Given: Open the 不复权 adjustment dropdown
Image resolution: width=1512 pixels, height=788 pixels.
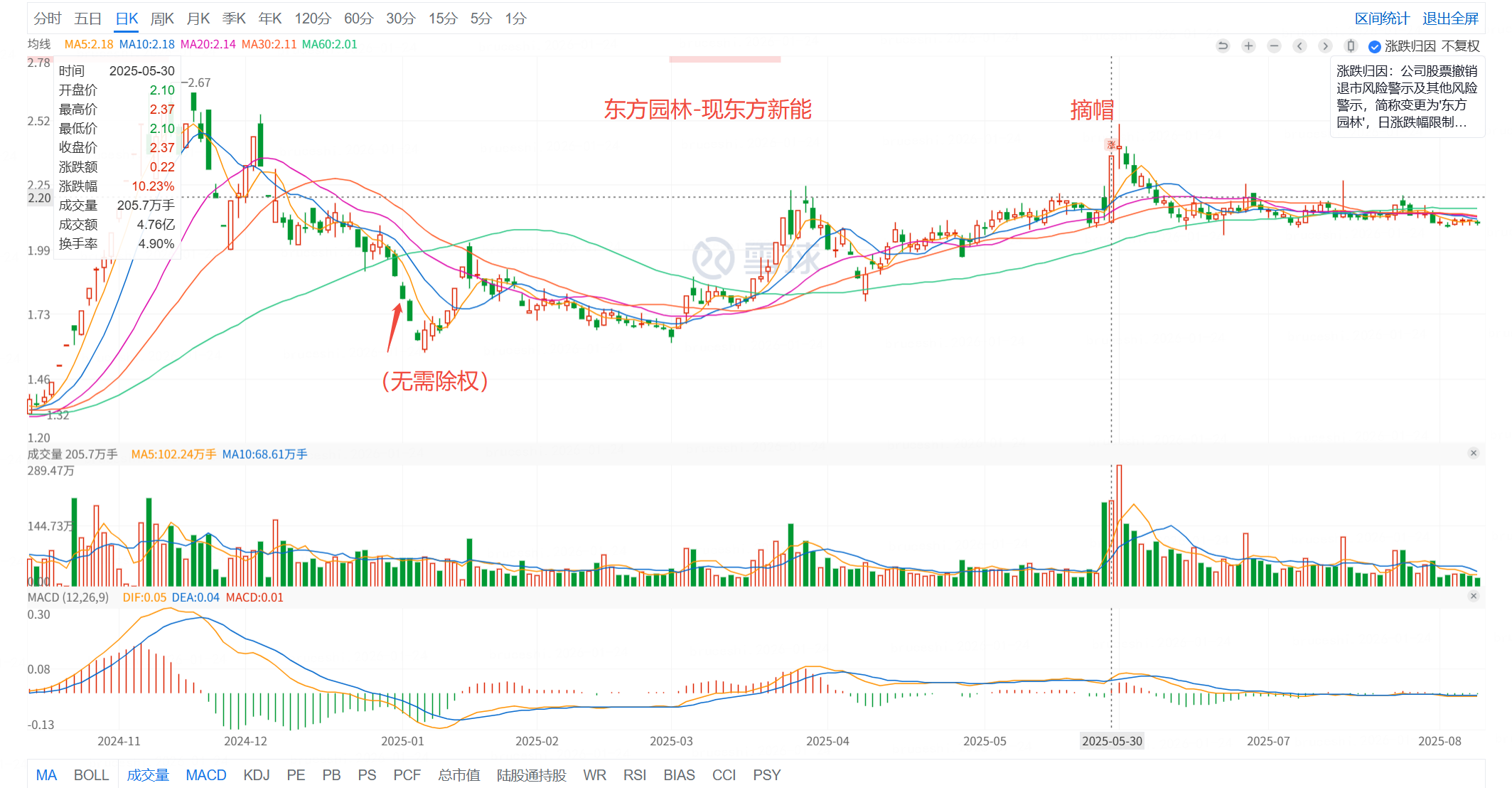Looking at the screenshot, I should 1460,46.
